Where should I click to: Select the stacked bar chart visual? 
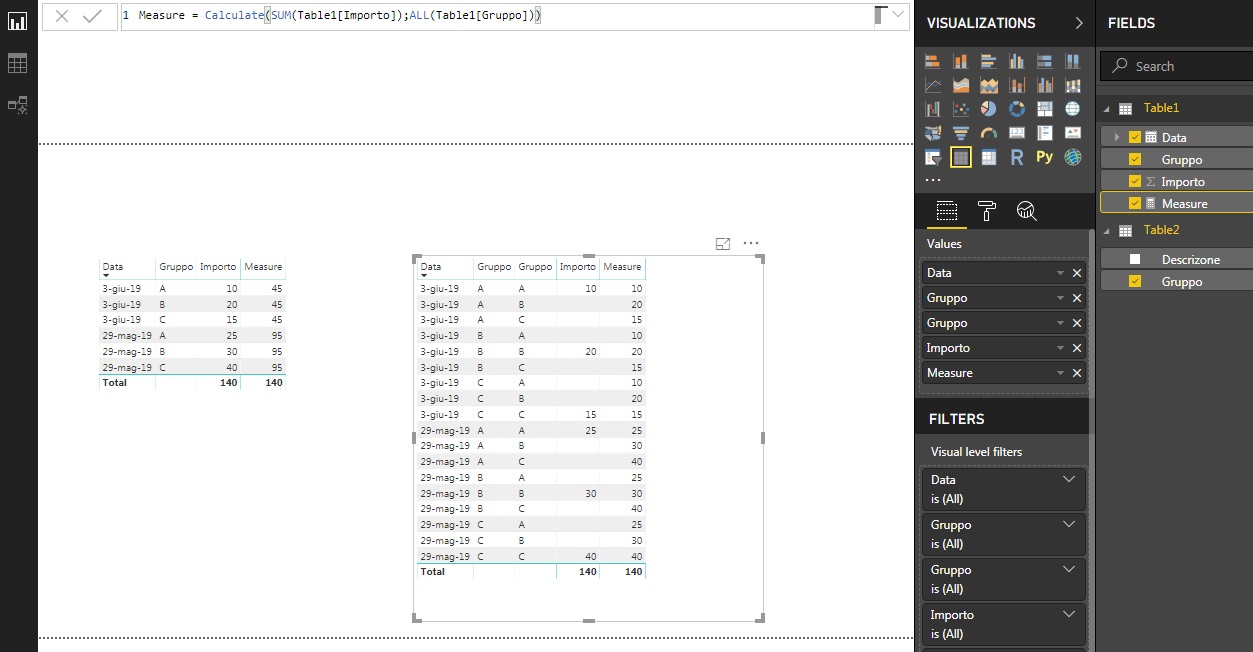(x=933, y=61)
